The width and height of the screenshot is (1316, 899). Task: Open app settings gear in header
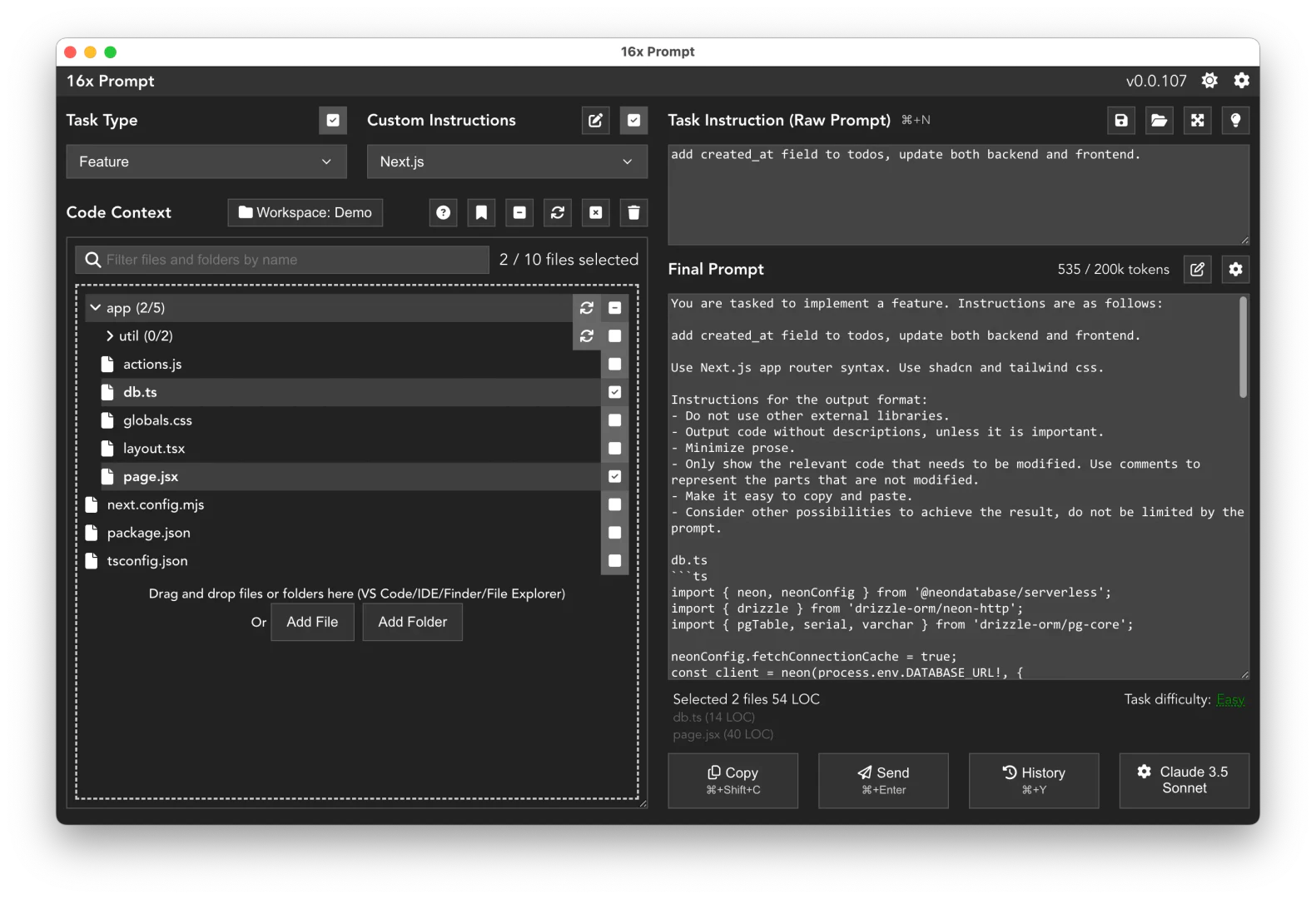click(x=1241, y=81)
